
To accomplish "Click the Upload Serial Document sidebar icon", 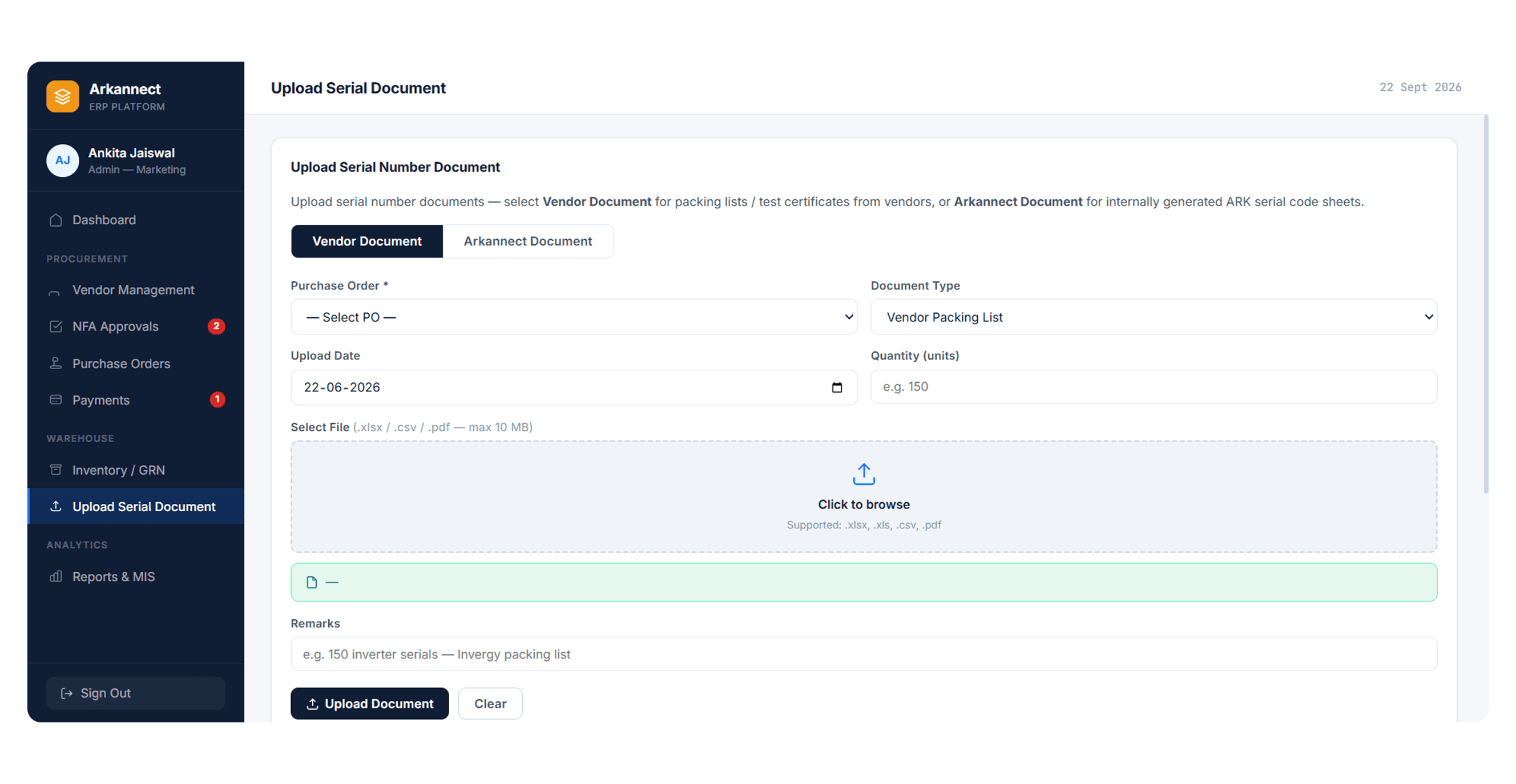I will (x=56, y=506).
